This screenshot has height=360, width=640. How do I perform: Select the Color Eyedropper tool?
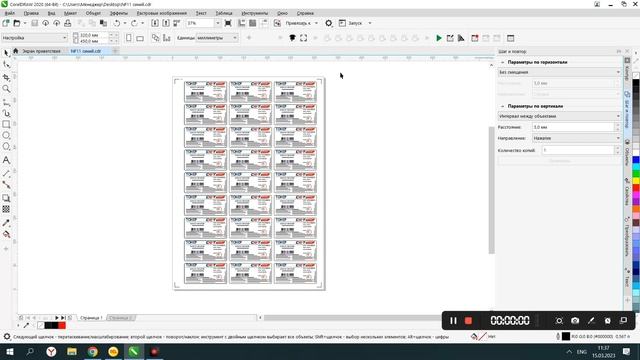tap(6, 223)
